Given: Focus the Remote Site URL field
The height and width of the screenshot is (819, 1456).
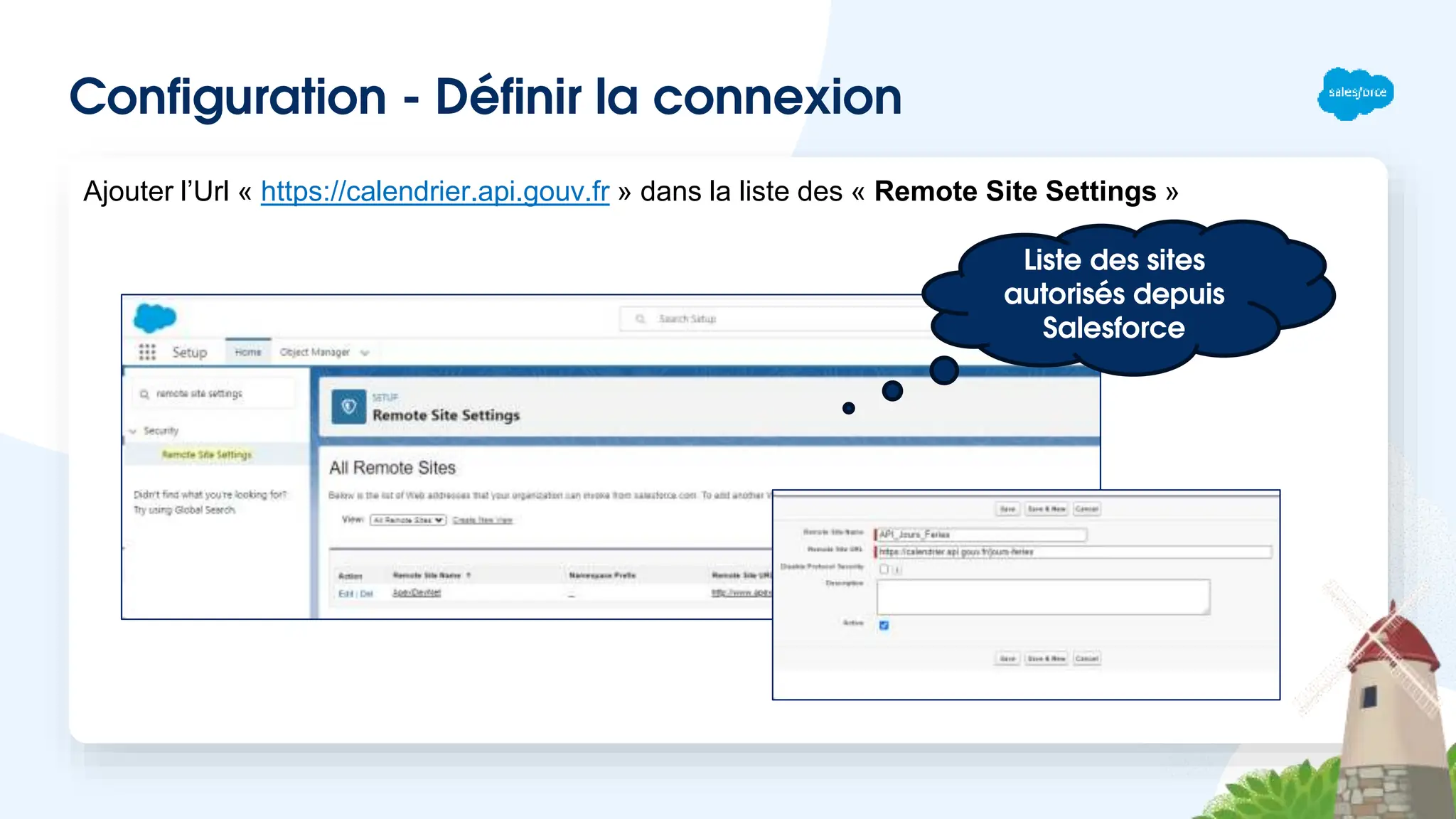Looking at the screenshot, I should pos(1074,552).
